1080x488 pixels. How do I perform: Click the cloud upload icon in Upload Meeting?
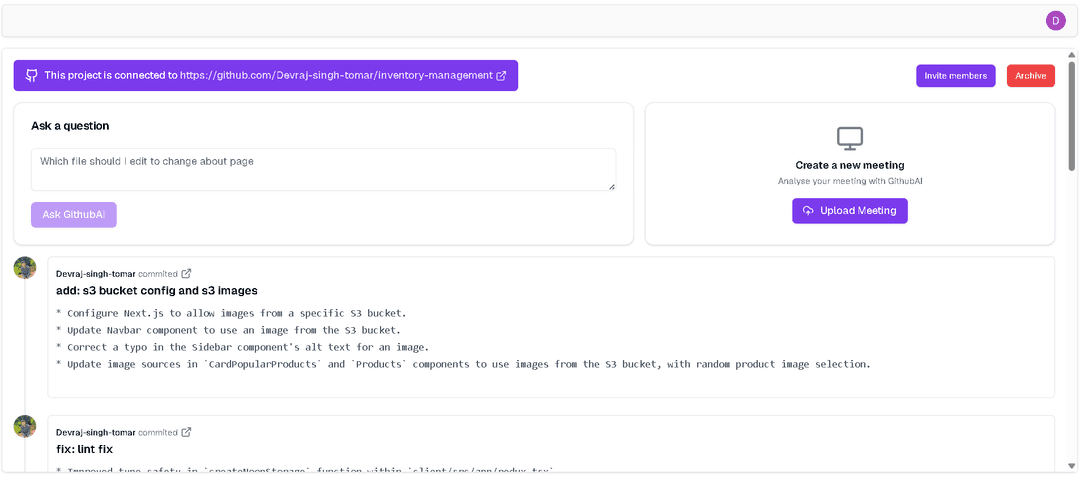pos(808,211)
